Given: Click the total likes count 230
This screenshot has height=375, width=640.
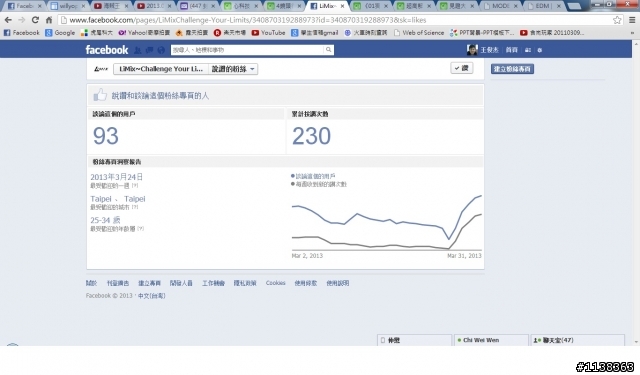Looking at the screenshot, I should [311, 136].
